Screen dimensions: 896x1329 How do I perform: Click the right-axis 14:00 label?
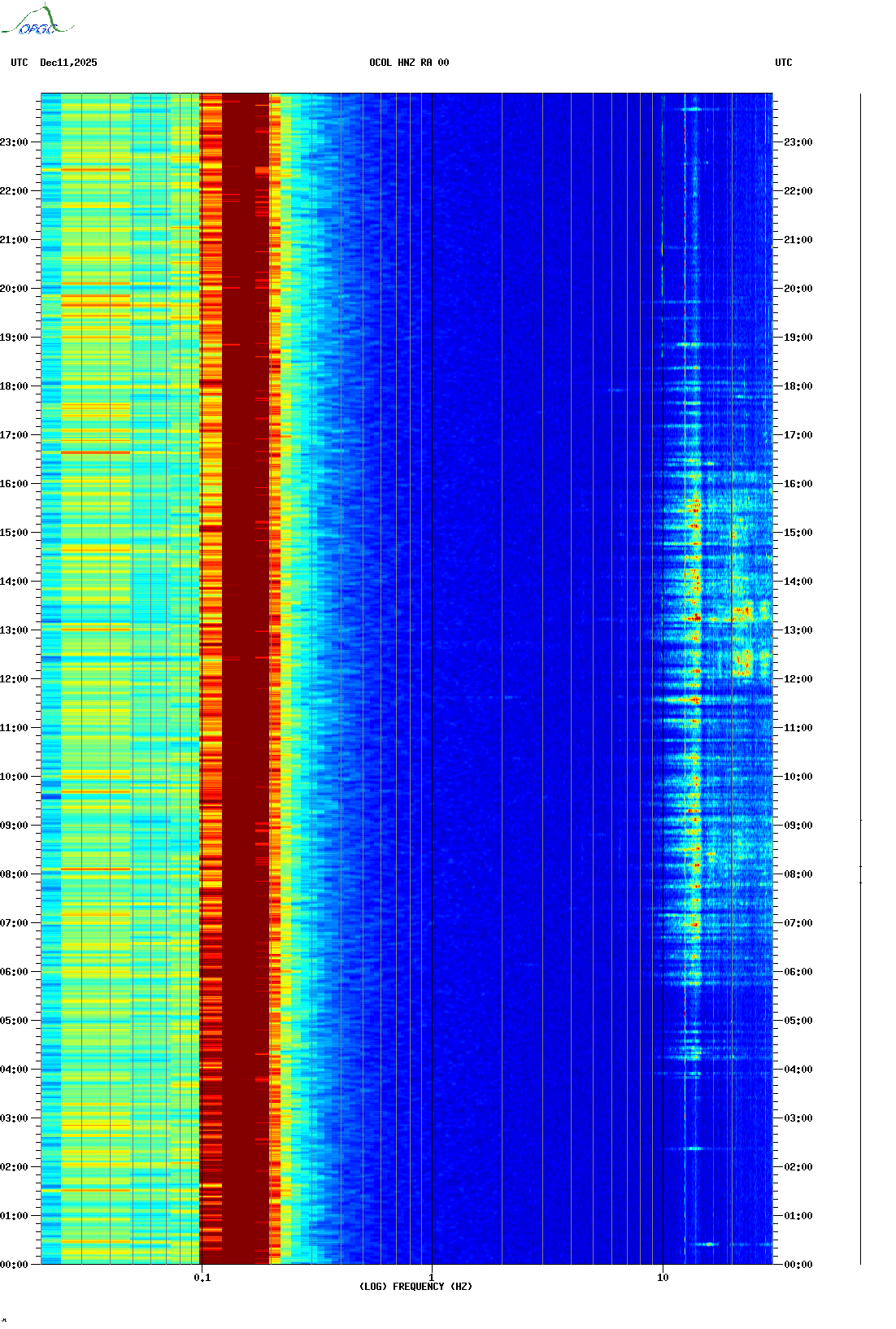[x=798, y=582]
